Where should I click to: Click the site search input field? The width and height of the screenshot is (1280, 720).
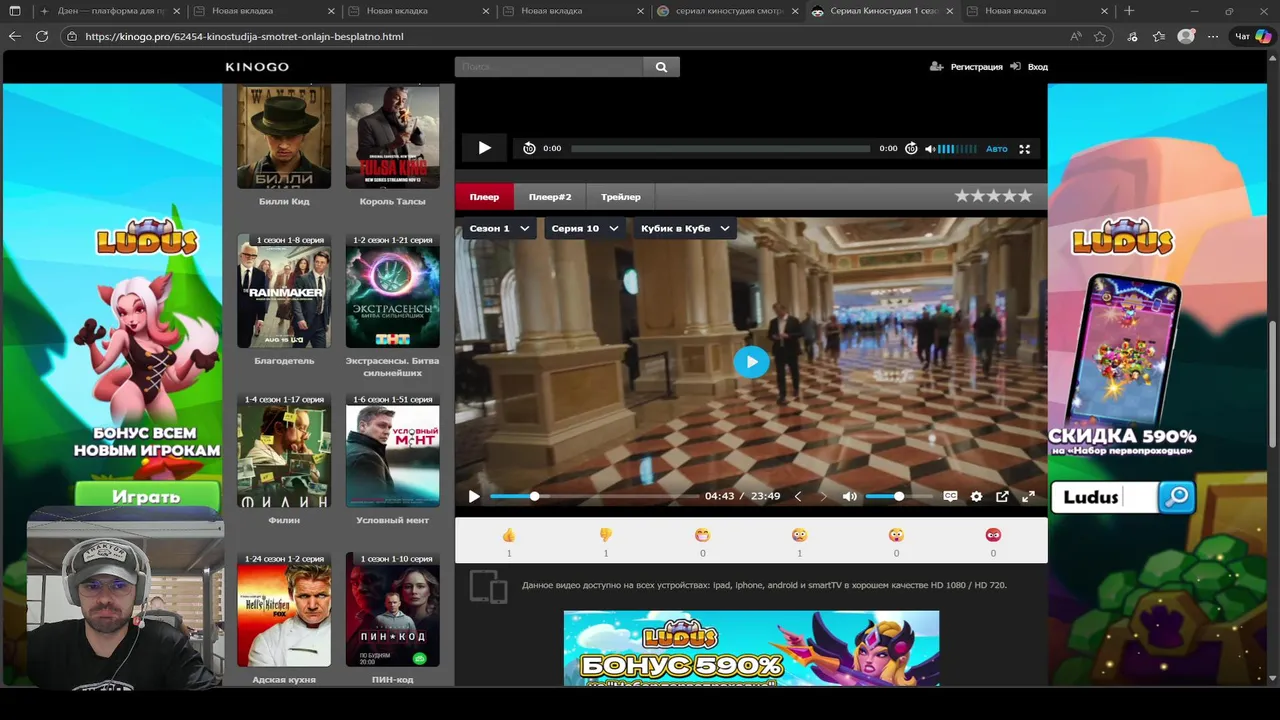coord(549,67)
